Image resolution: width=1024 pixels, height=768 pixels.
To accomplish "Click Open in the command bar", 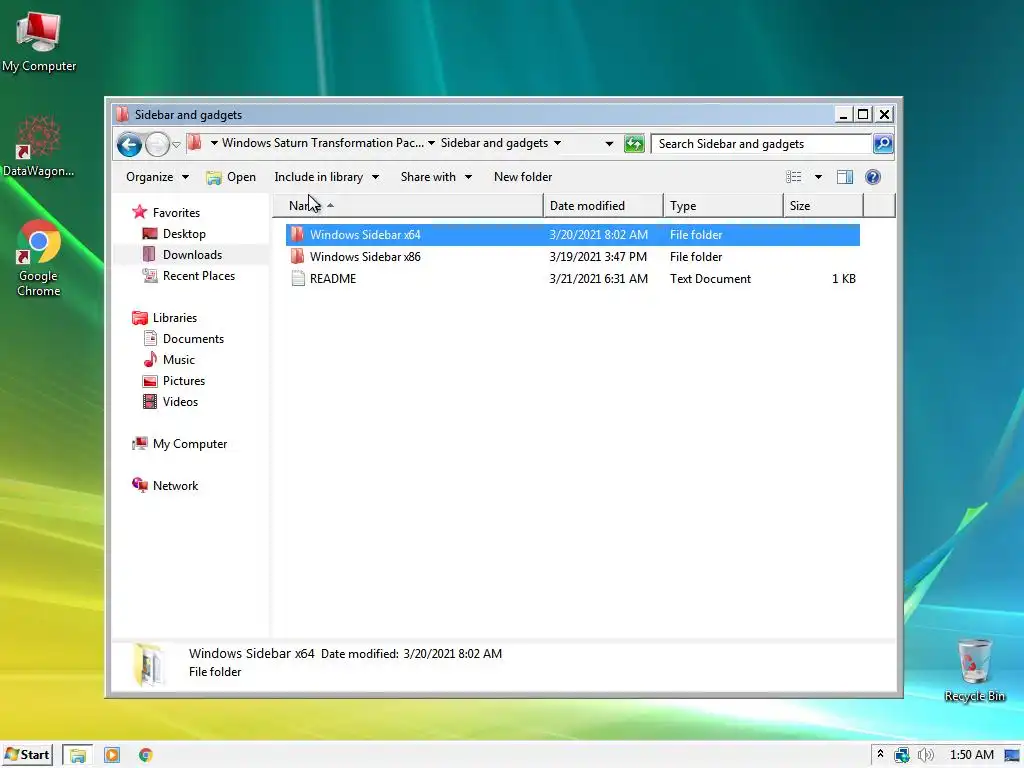I will (231, 177).
